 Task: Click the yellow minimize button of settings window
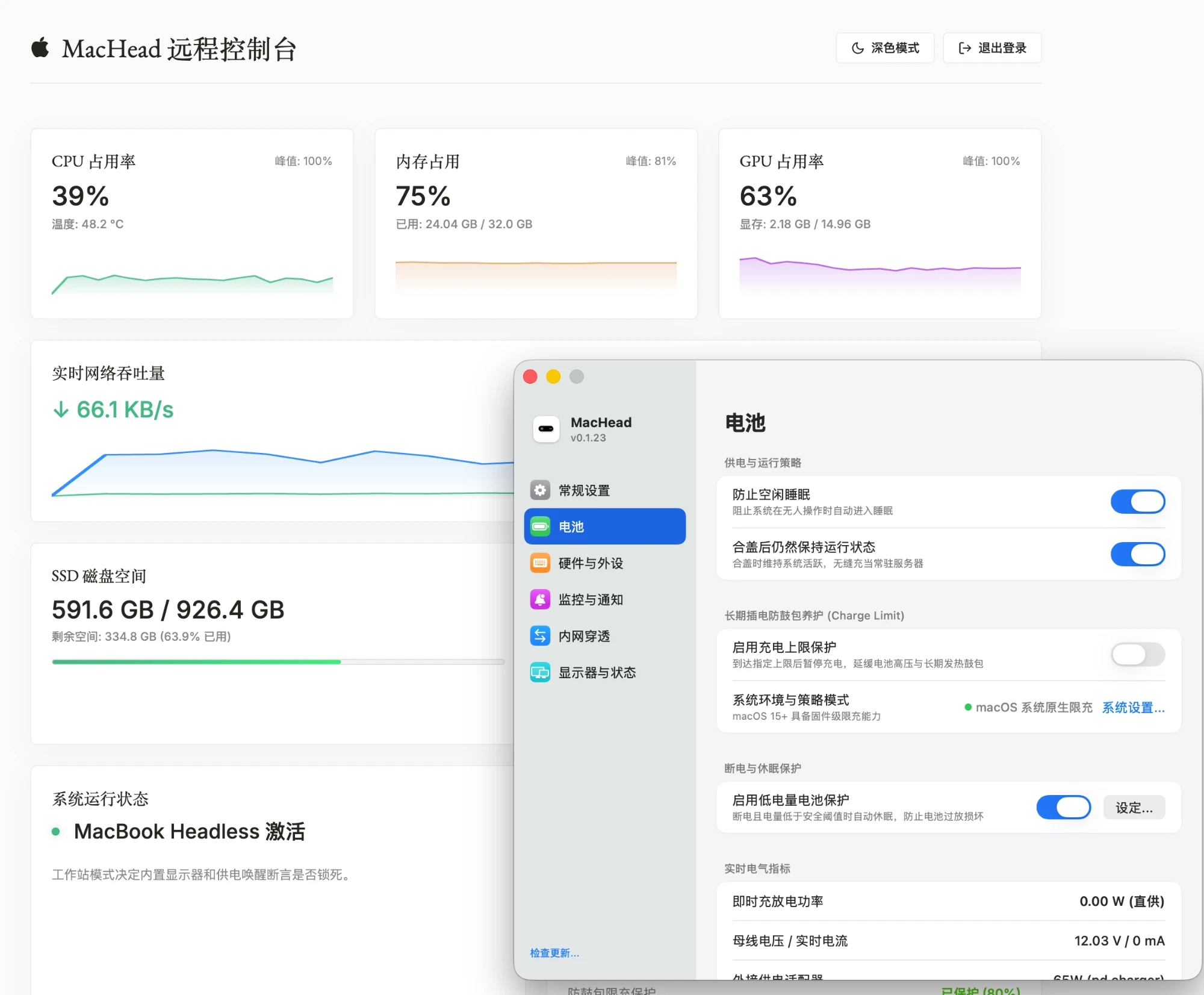tap(553, 377)
